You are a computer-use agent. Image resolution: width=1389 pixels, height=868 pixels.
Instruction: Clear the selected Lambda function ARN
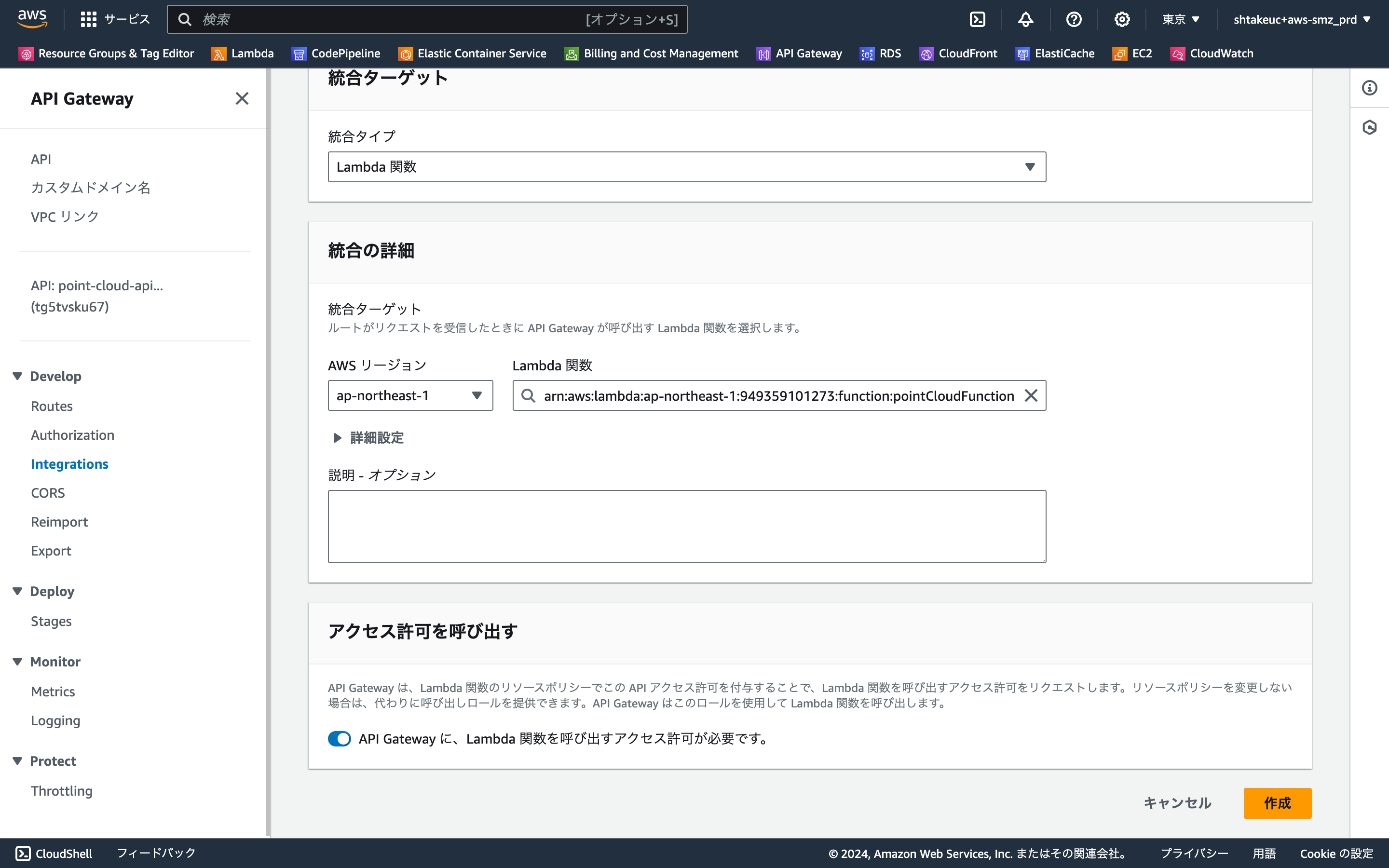[x=1031, y=395]
